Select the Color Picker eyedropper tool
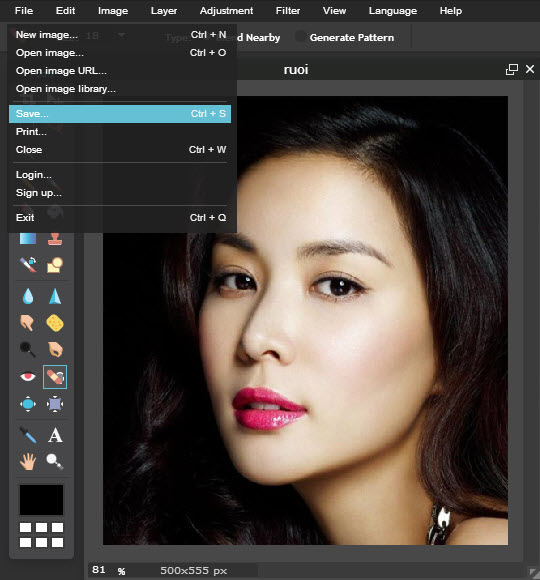 [28, 435]
